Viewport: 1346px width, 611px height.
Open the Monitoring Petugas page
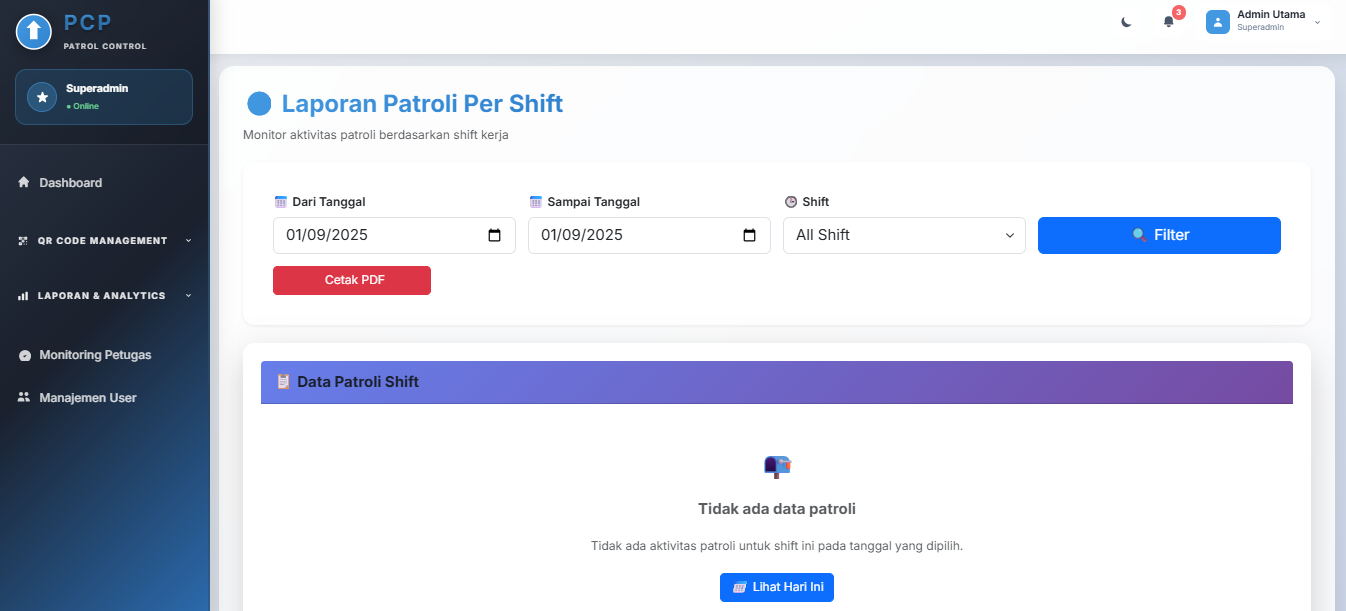95,355
